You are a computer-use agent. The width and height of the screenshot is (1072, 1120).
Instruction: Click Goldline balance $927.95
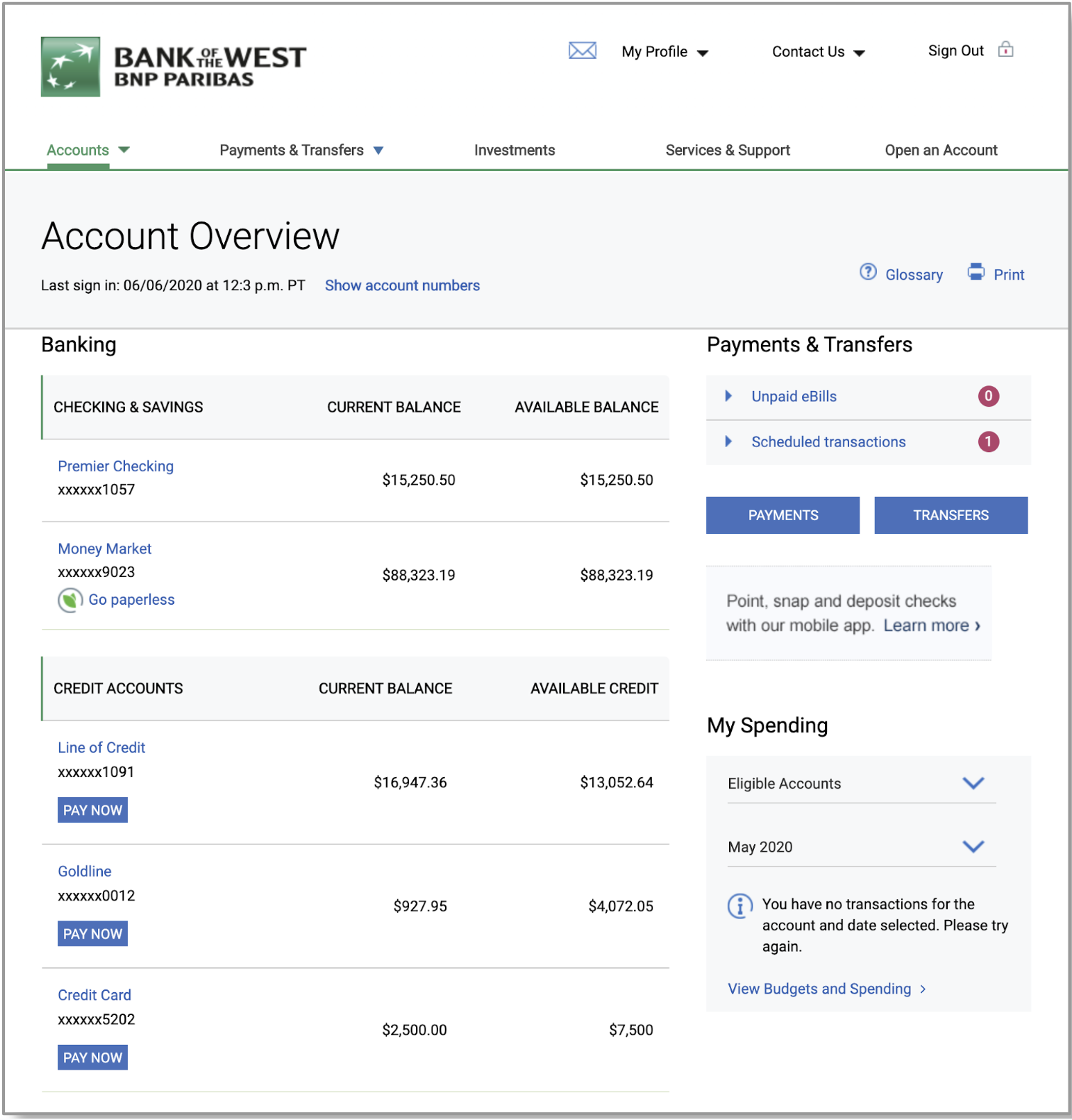(420, 906)
